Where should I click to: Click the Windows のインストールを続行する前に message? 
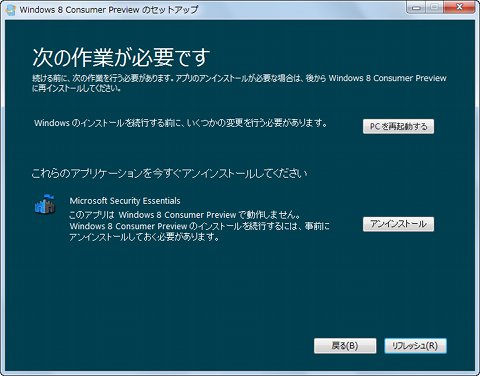point(180,123)
